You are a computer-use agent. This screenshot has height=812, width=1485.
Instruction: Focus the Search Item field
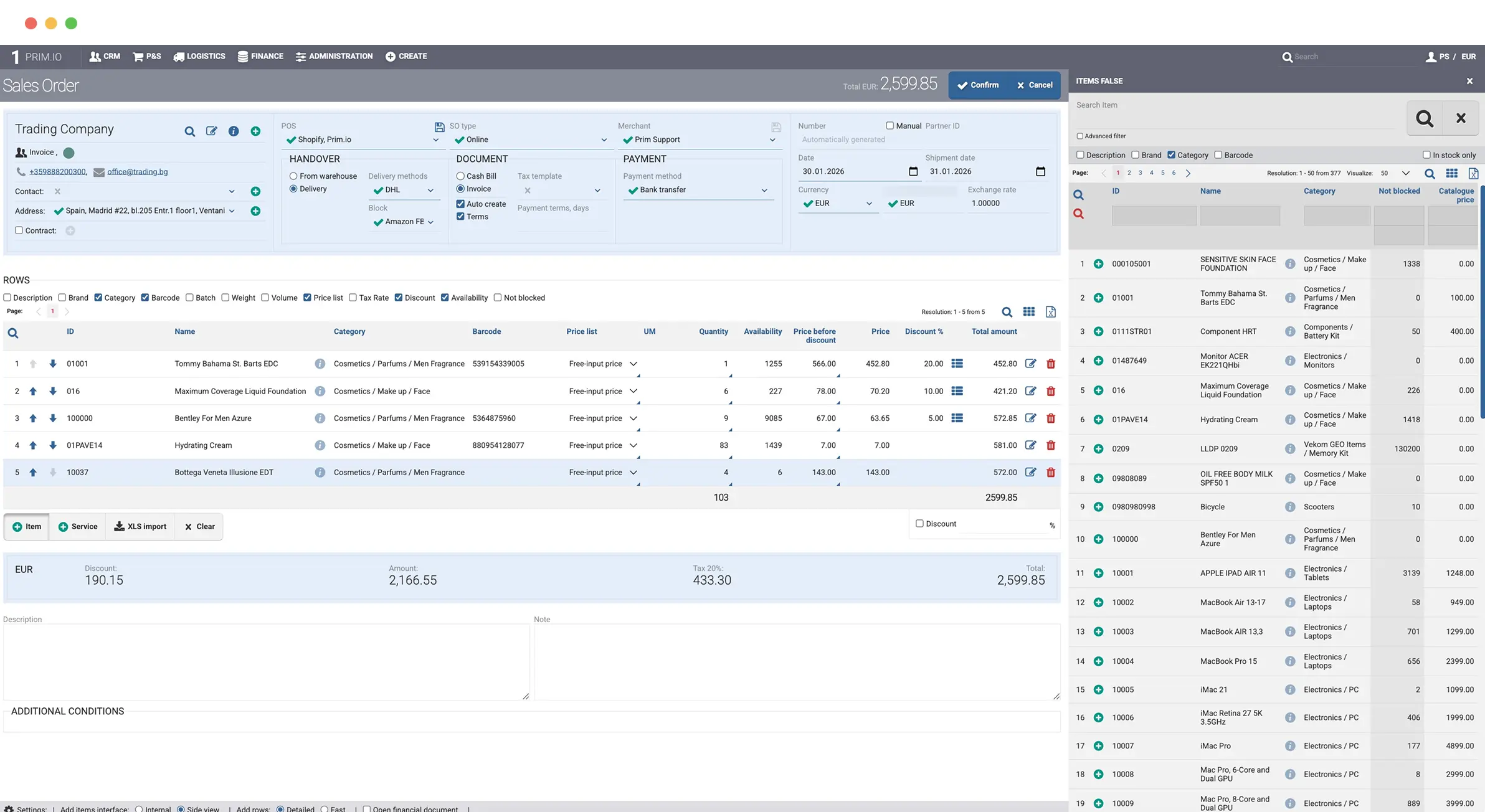[x=1236, y=118]
